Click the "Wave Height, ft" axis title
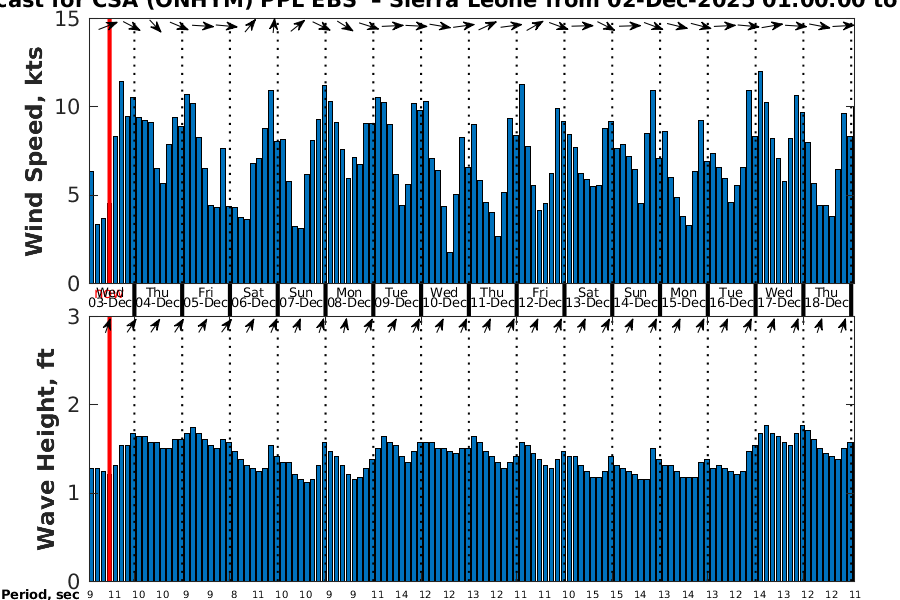 pyautogui.click(x=45, y=448)
